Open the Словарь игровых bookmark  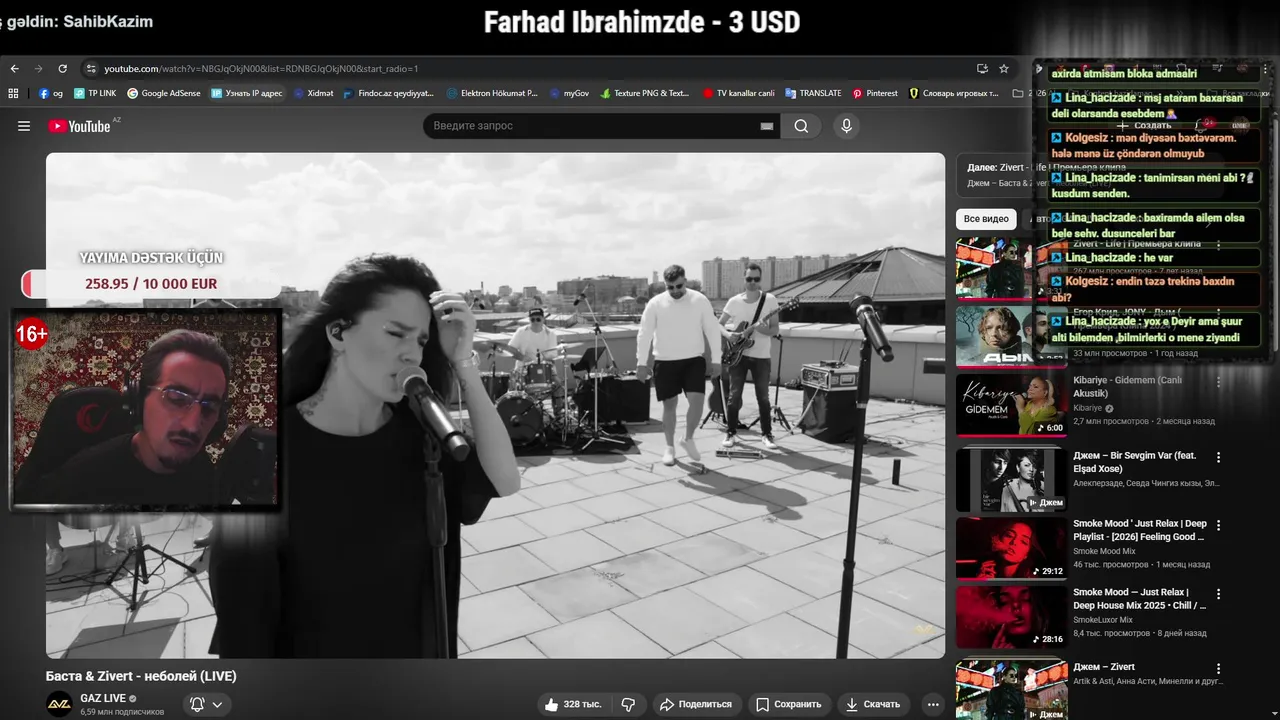[x=954, y=93]
